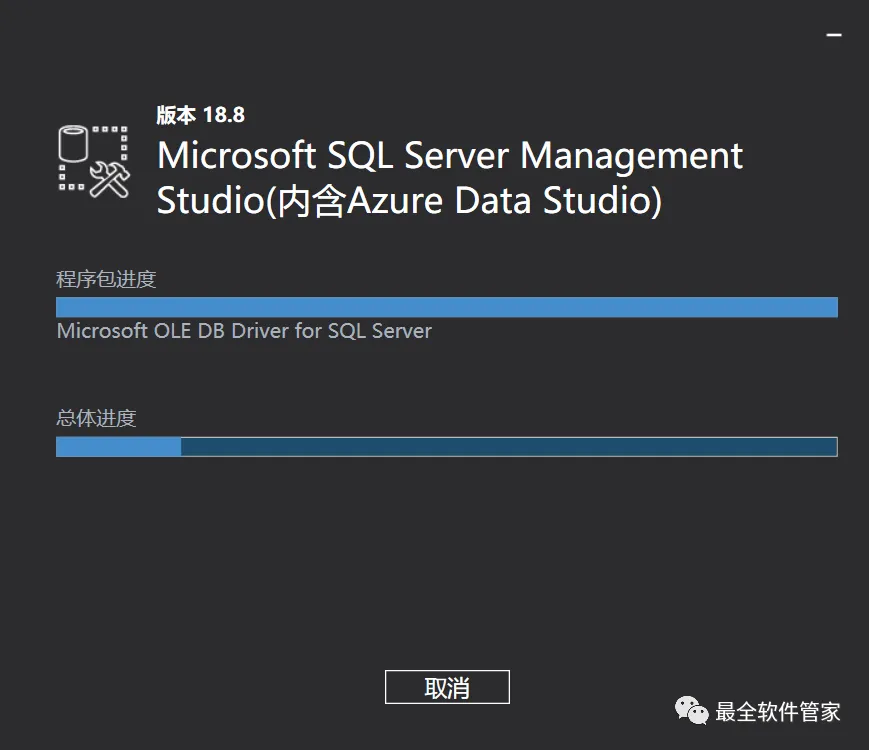Click the 最全软件管家 watermark text

[x=778, y=712]
